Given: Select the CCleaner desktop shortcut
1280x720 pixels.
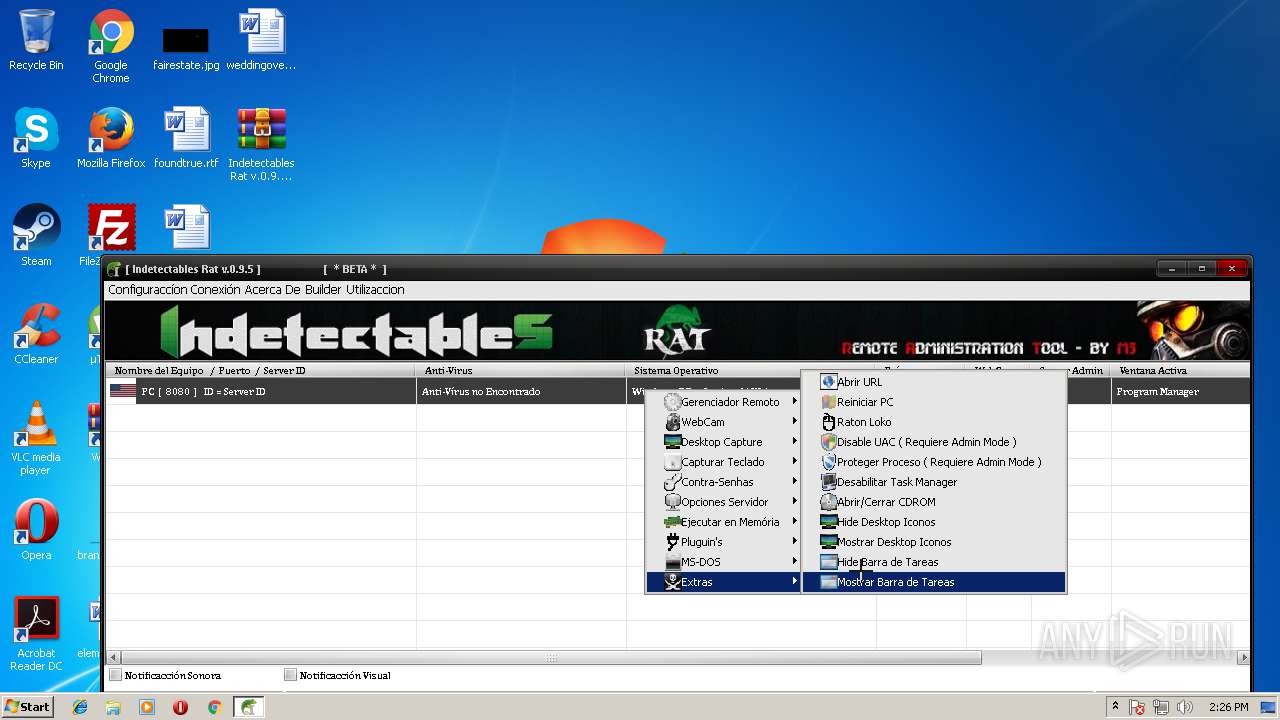Looking at the screenshot, I should tap(36, 334).
